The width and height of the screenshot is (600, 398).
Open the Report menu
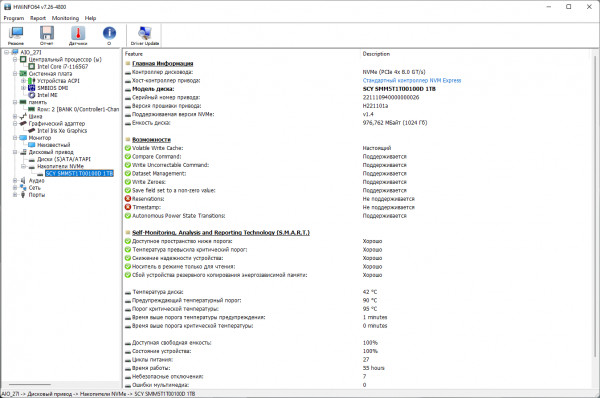pyautogui.click(x=38, y=18)
